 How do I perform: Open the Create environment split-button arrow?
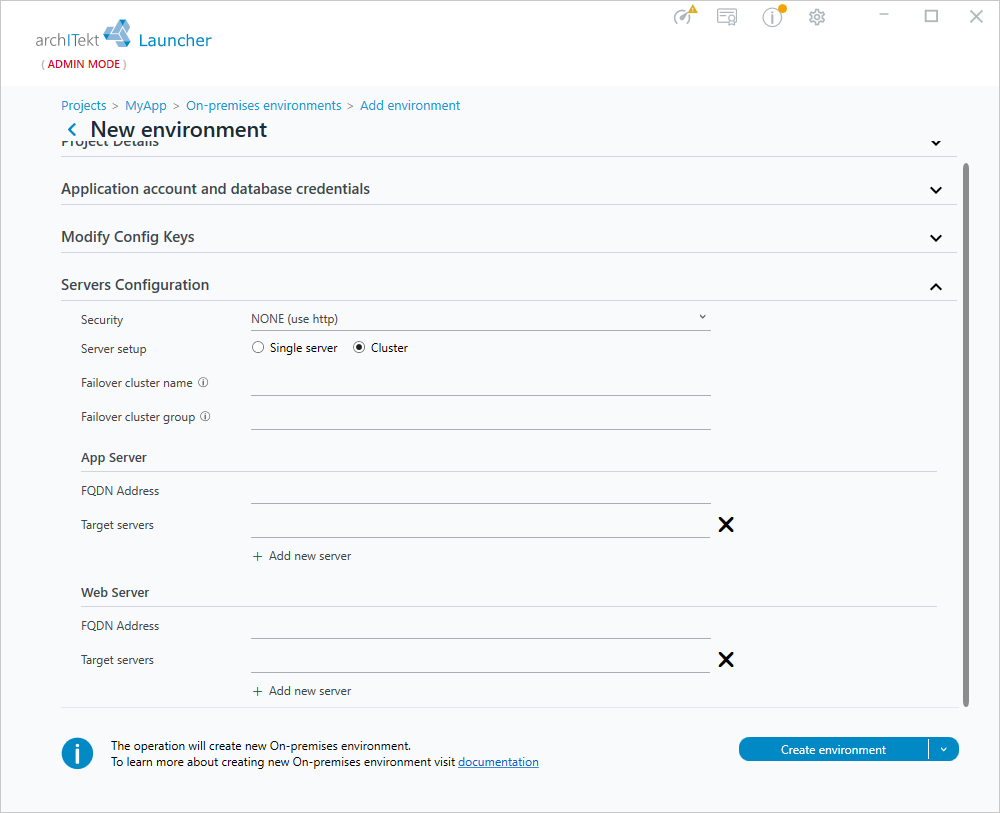tap(944, 749)
